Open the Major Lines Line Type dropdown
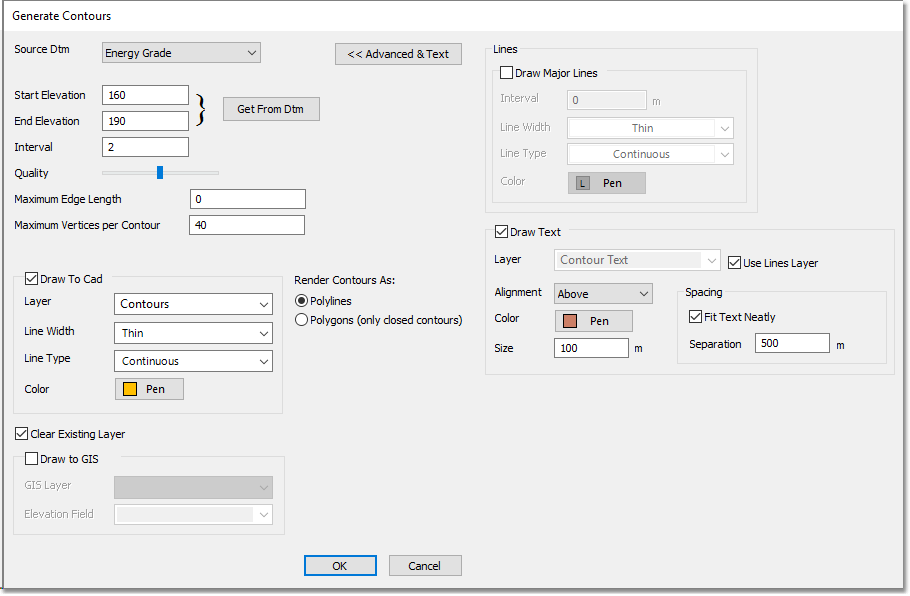Screen dimensions: 910x596 coord(650,154)
